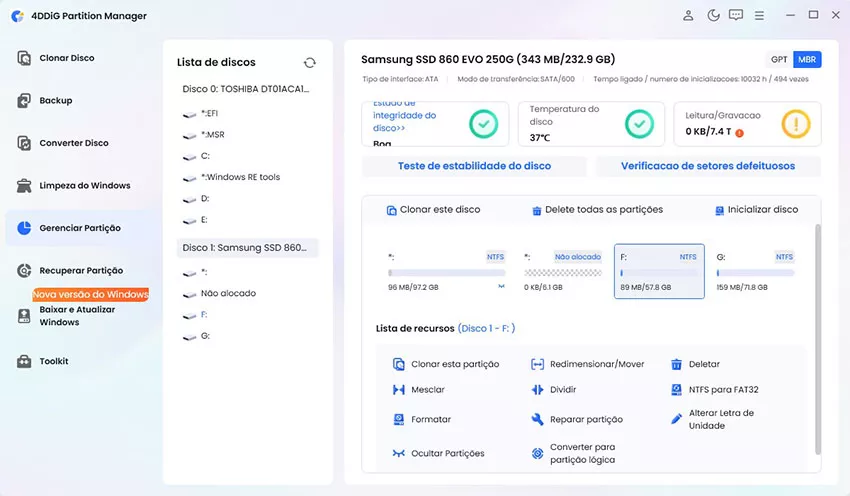
Task: Expand chevron under the 97.2 GB partition
Action: click(501, 286)
